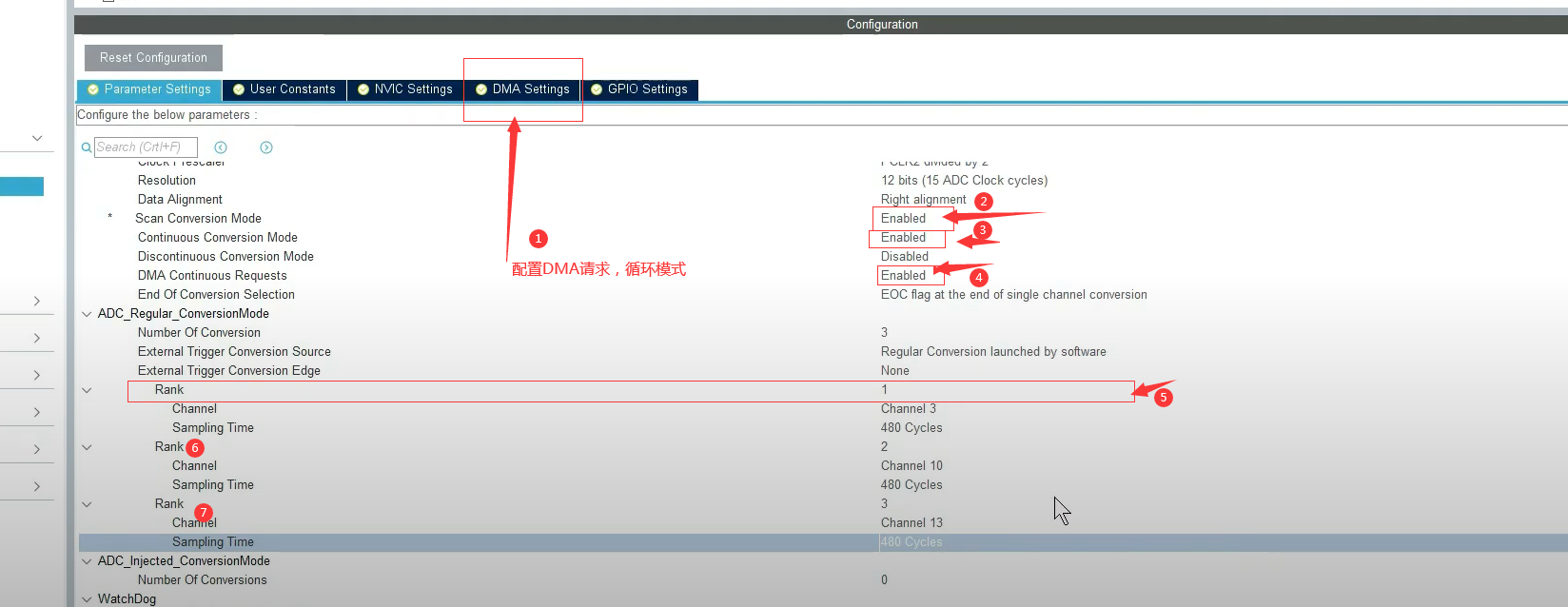Viewport: 1568px width, 607px height.
Task: Select the DMA Continuous Requests parameter
Action: (212, 276)
